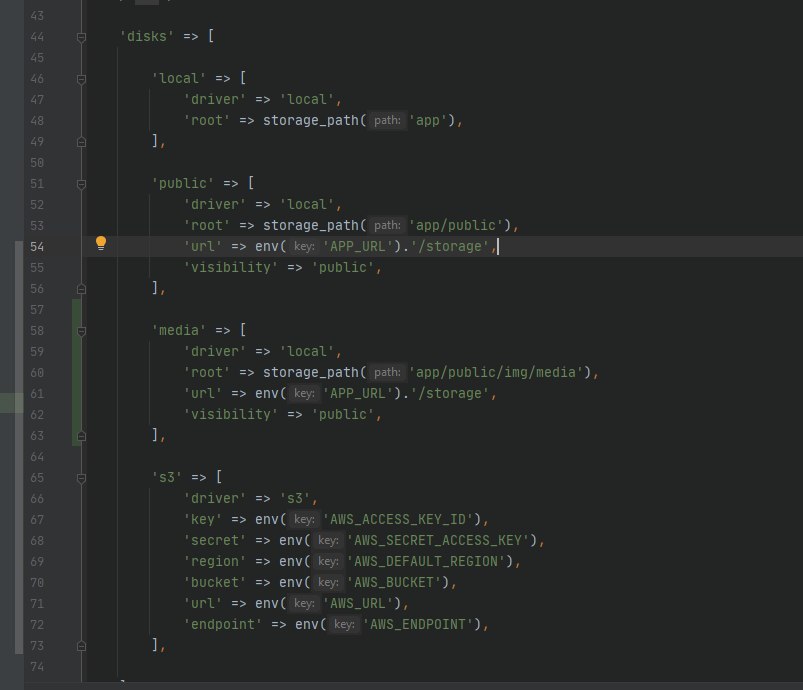The image size is (803, 690).
Task: Collapse the 'public' array fold on line 51
Action: tap(81, 184)
